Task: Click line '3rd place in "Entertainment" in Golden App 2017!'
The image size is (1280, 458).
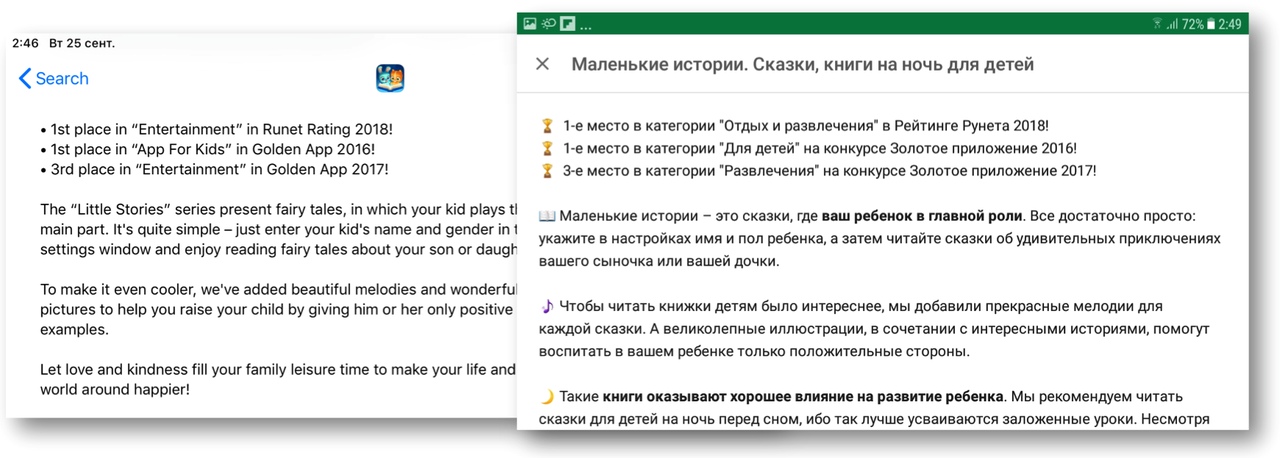Action: [x=214, y=169]
